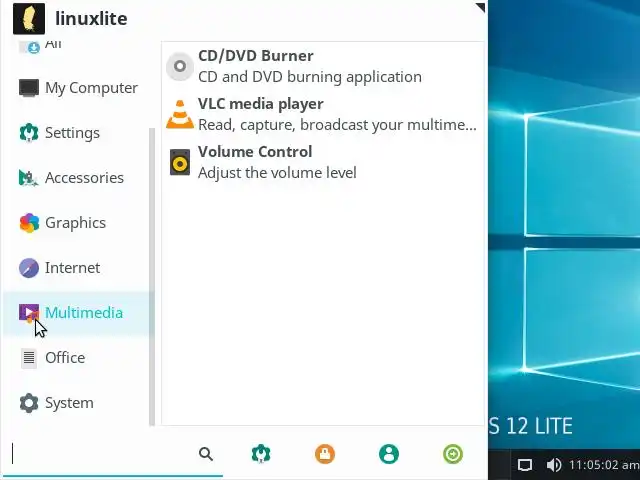Viewport: 640px width, 480px height.
Task: Click the magnifier search icon
Action: [x=206, y=454]
